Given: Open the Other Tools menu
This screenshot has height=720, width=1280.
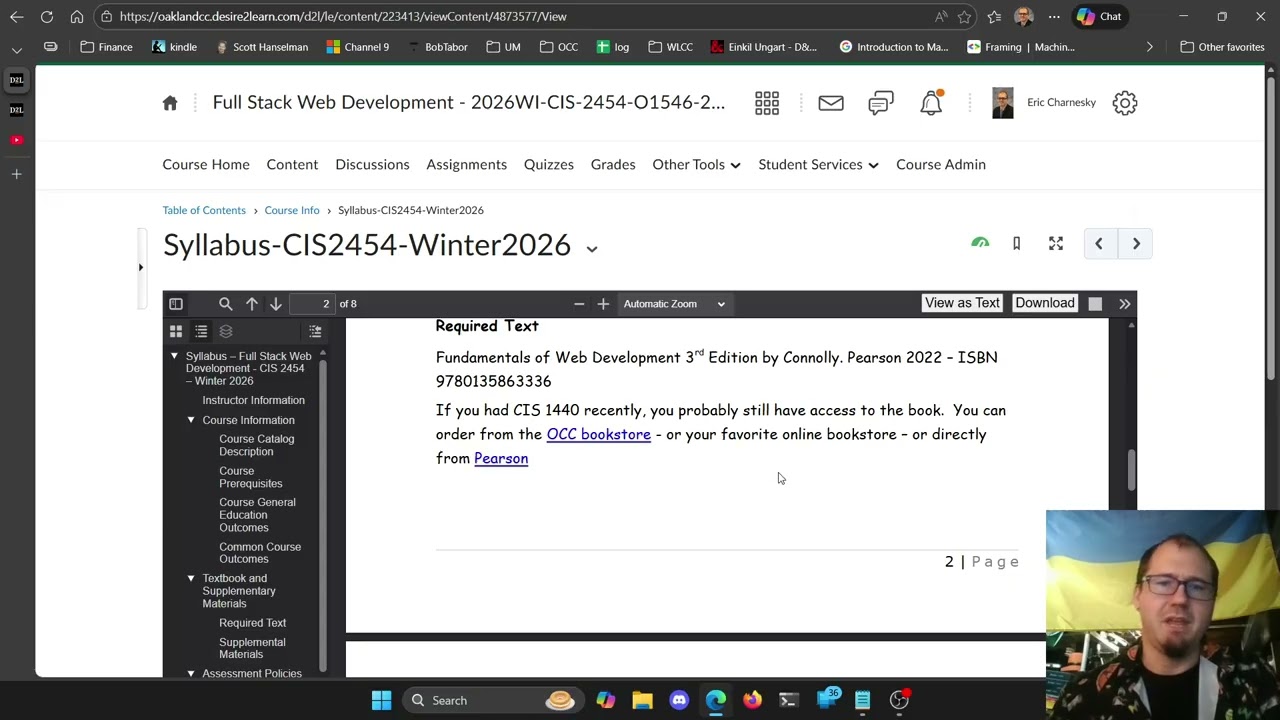Looking at the screenshot, I should [x=696, y=164].
